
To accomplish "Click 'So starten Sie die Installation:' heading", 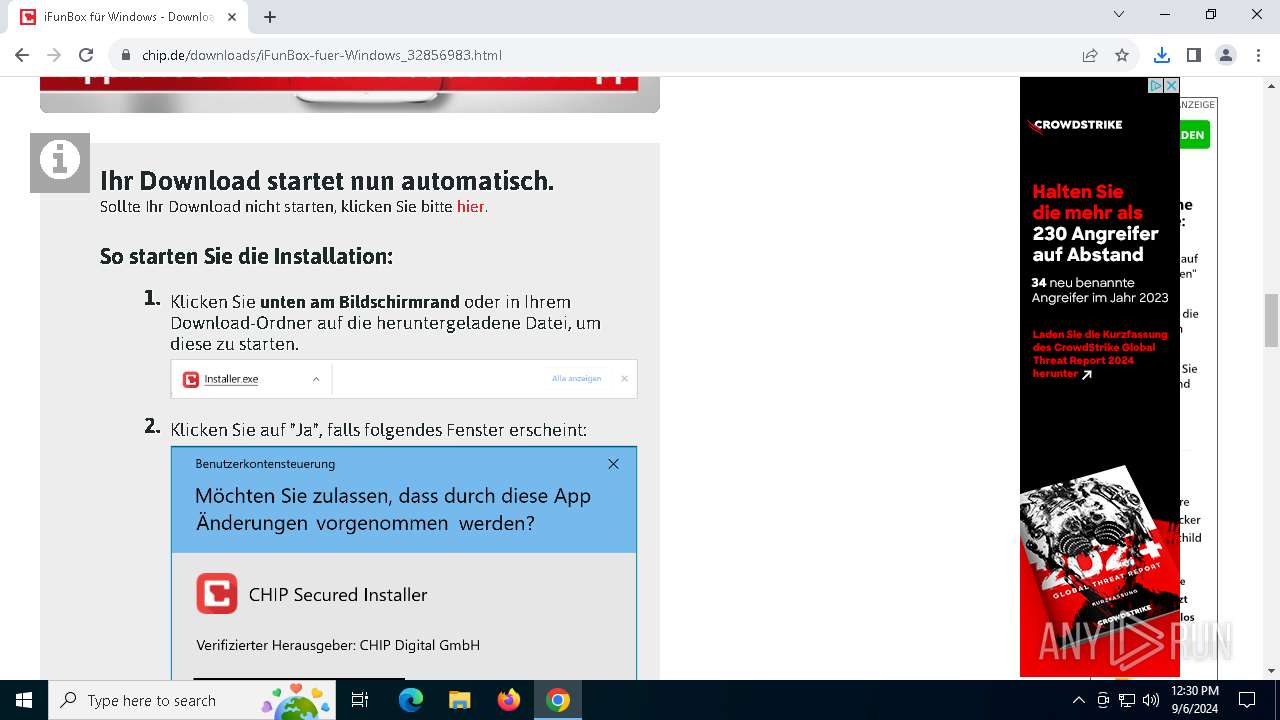I will pos(246,256).
